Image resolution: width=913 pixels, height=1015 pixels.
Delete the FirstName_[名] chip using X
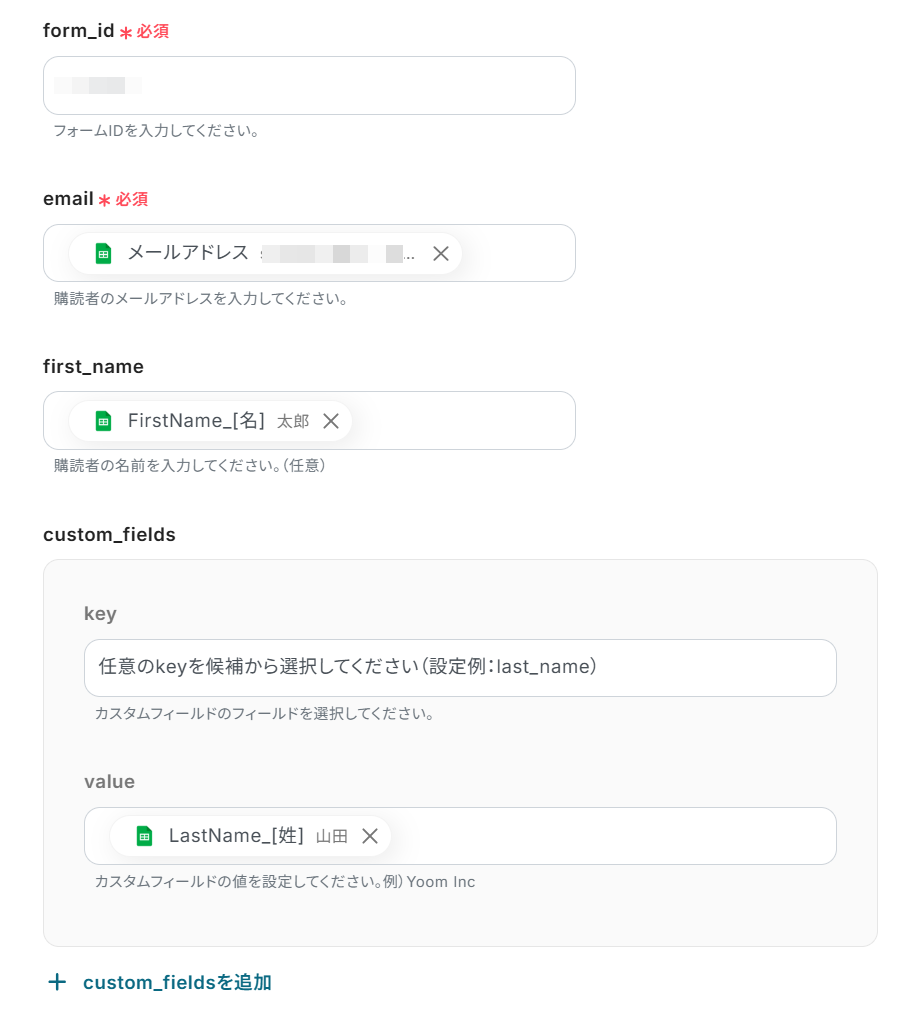[x=331, y=421]
